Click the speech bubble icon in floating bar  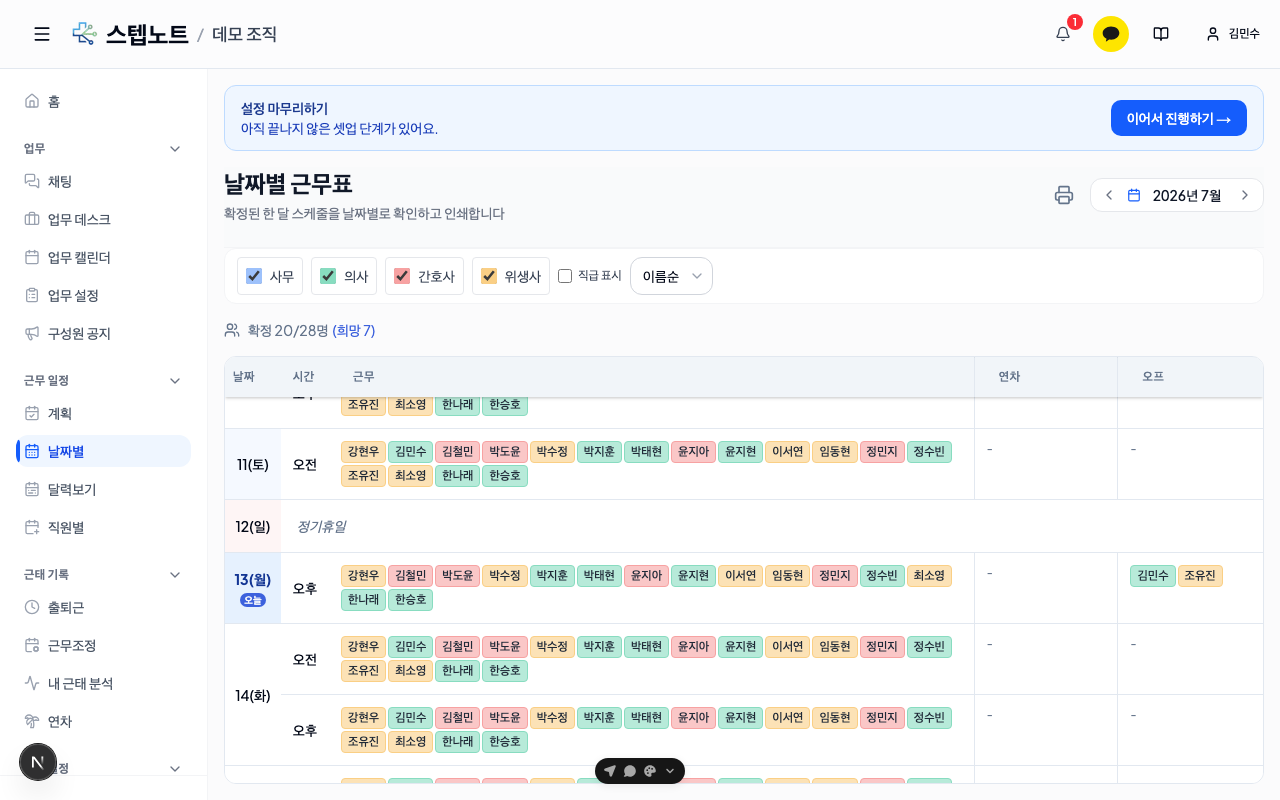pyautogui.click(x=630, y=771)
